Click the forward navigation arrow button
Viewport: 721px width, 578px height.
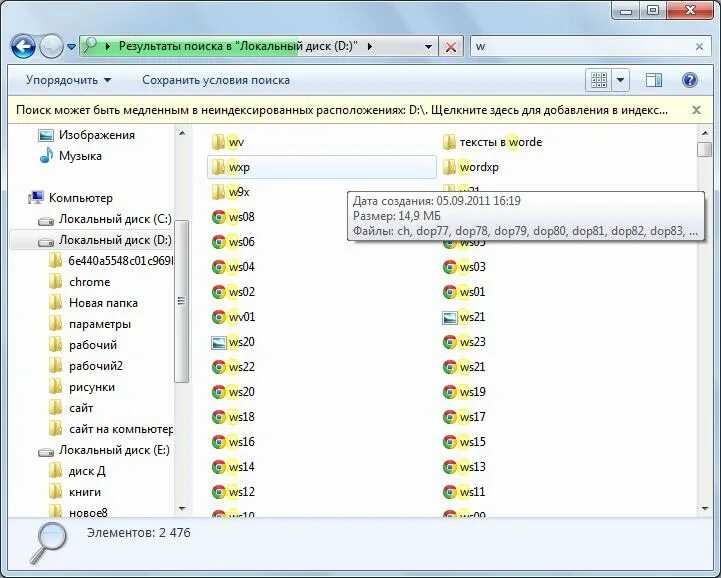coord(51,46)
